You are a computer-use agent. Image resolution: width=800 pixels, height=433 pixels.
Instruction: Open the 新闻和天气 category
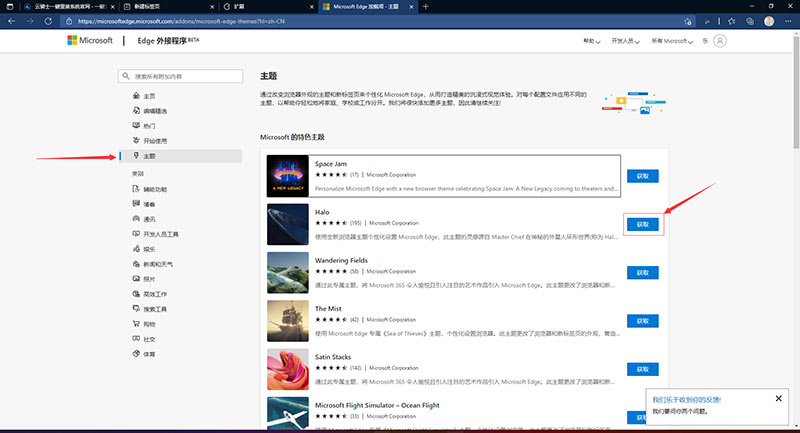[x=153, y=264]
